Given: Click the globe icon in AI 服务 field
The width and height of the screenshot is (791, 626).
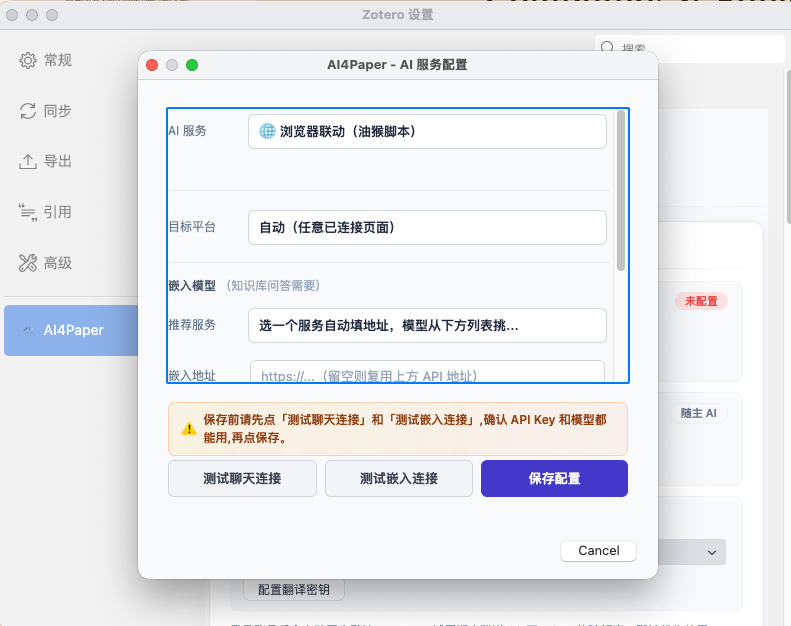Looking at the screenshot, I should (x=267, y=131).
